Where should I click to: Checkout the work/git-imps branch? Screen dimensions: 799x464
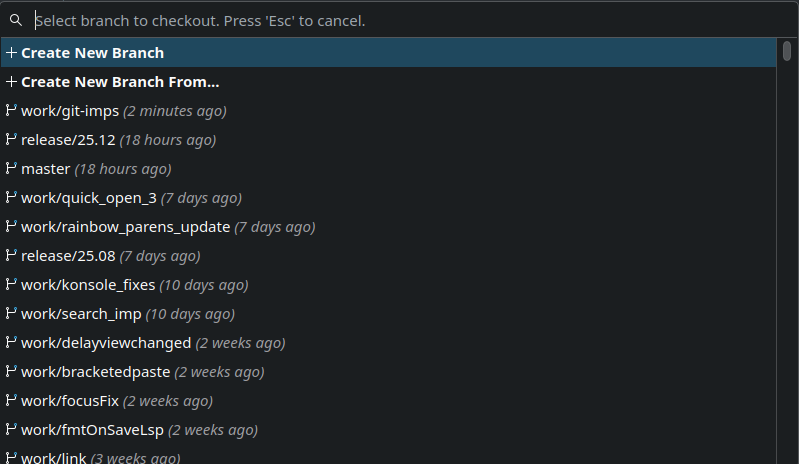(70, 111)
